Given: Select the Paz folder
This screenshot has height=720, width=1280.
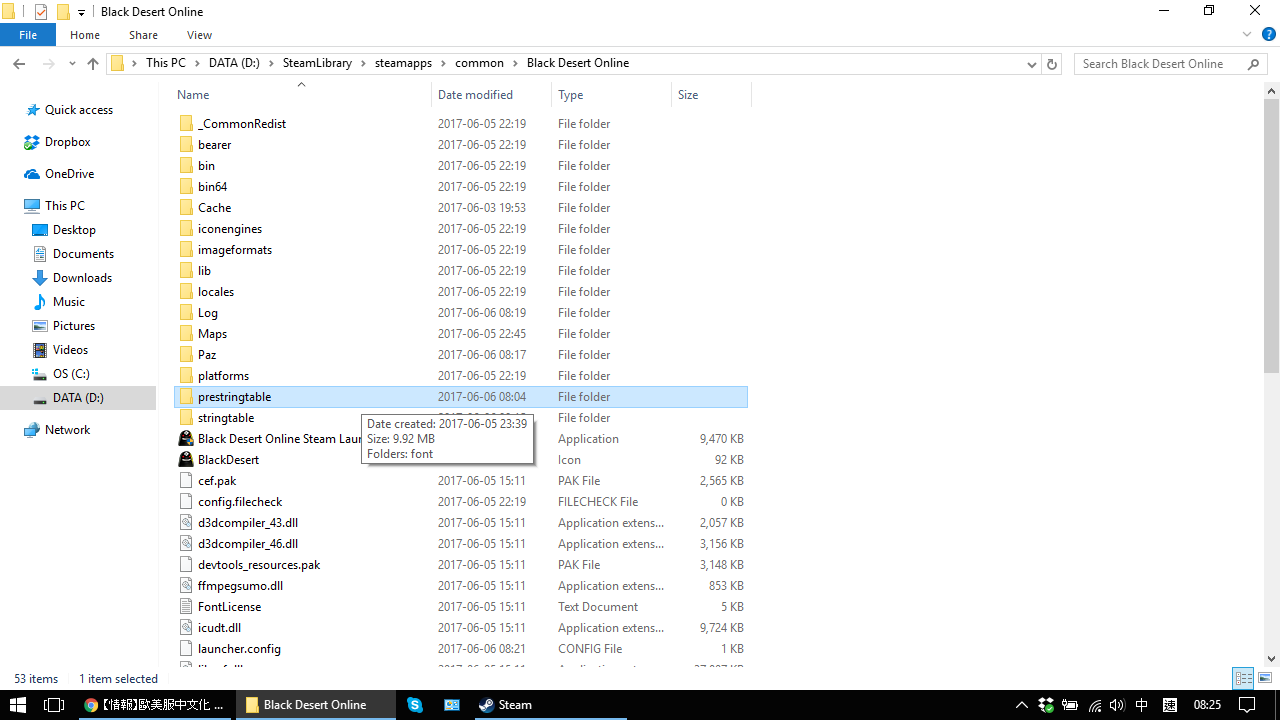Looking at the screenshot, I should pos(207,355).
